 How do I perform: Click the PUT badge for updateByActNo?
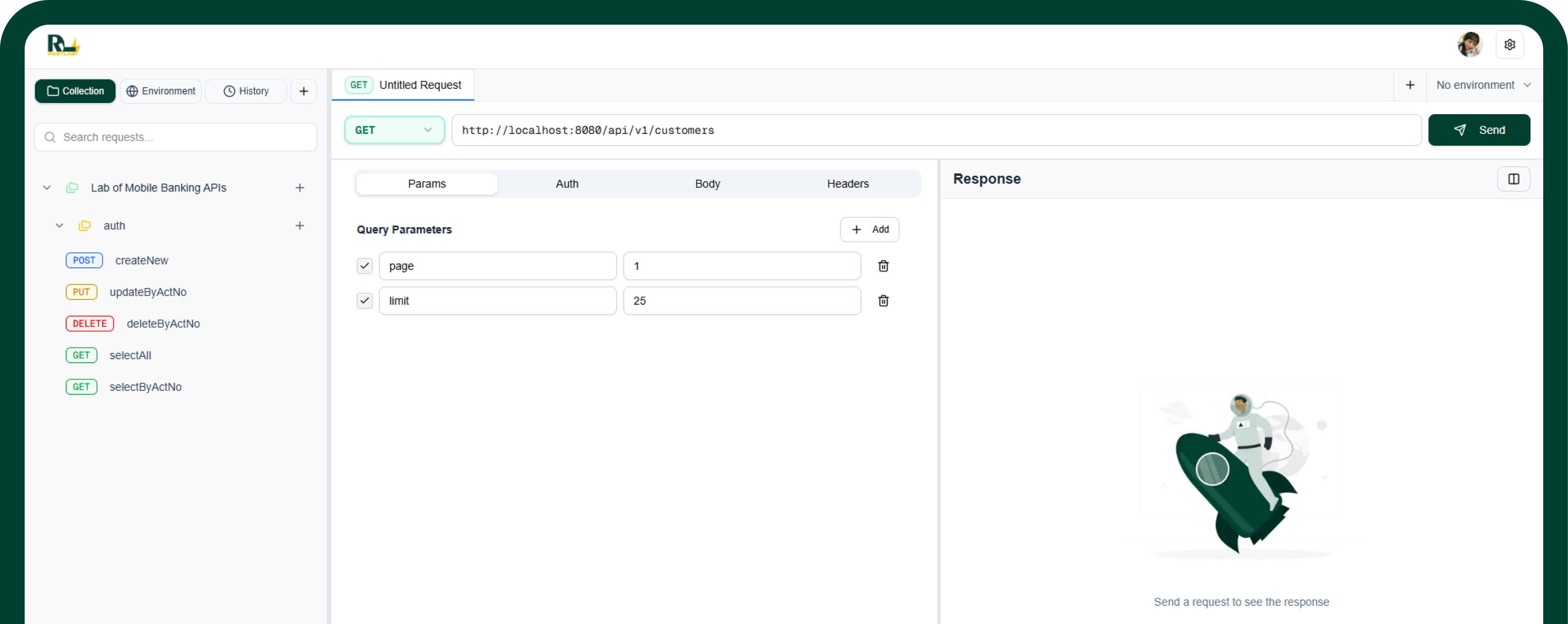click(81, 292)
